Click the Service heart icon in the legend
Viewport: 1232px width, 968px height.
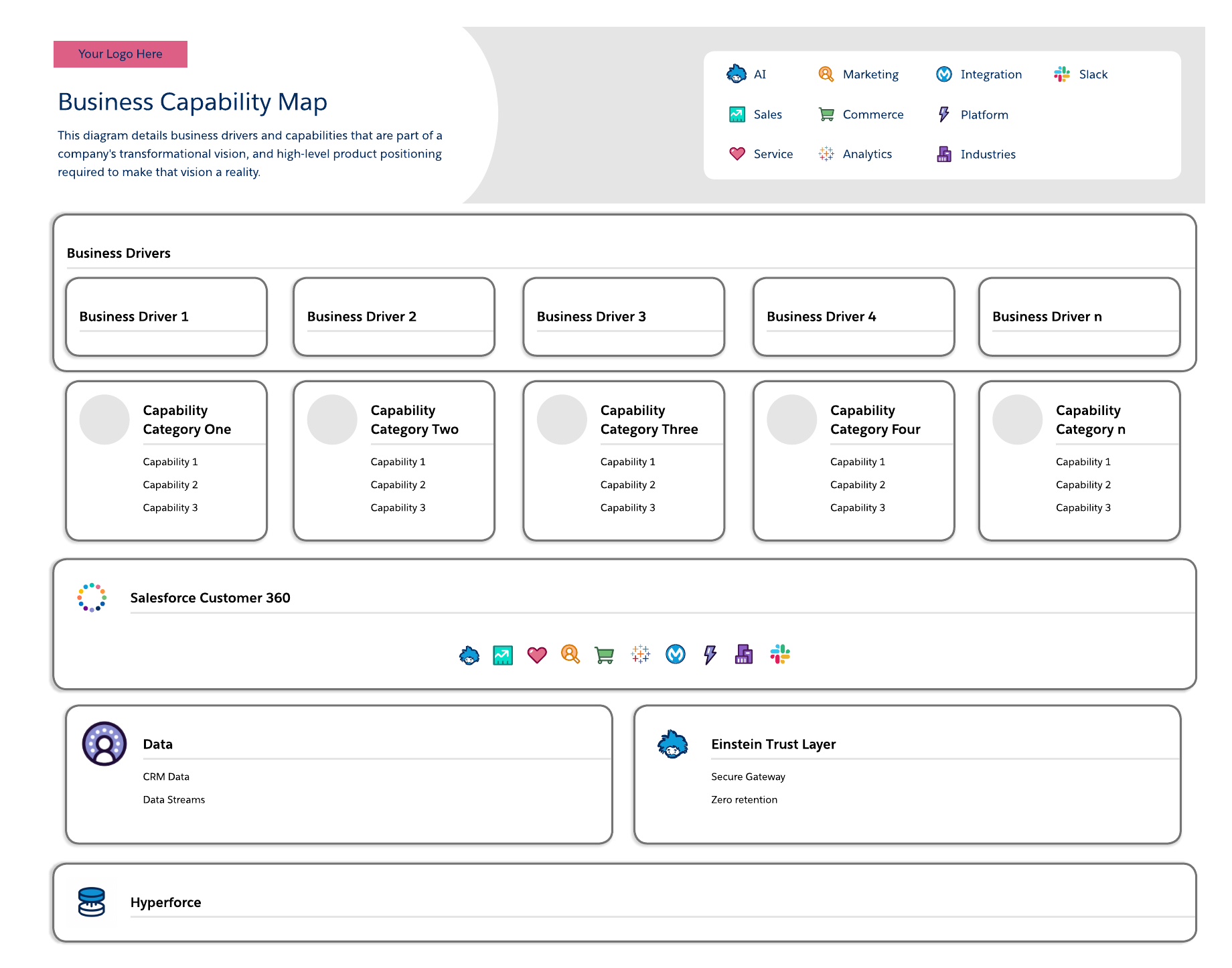737,153
